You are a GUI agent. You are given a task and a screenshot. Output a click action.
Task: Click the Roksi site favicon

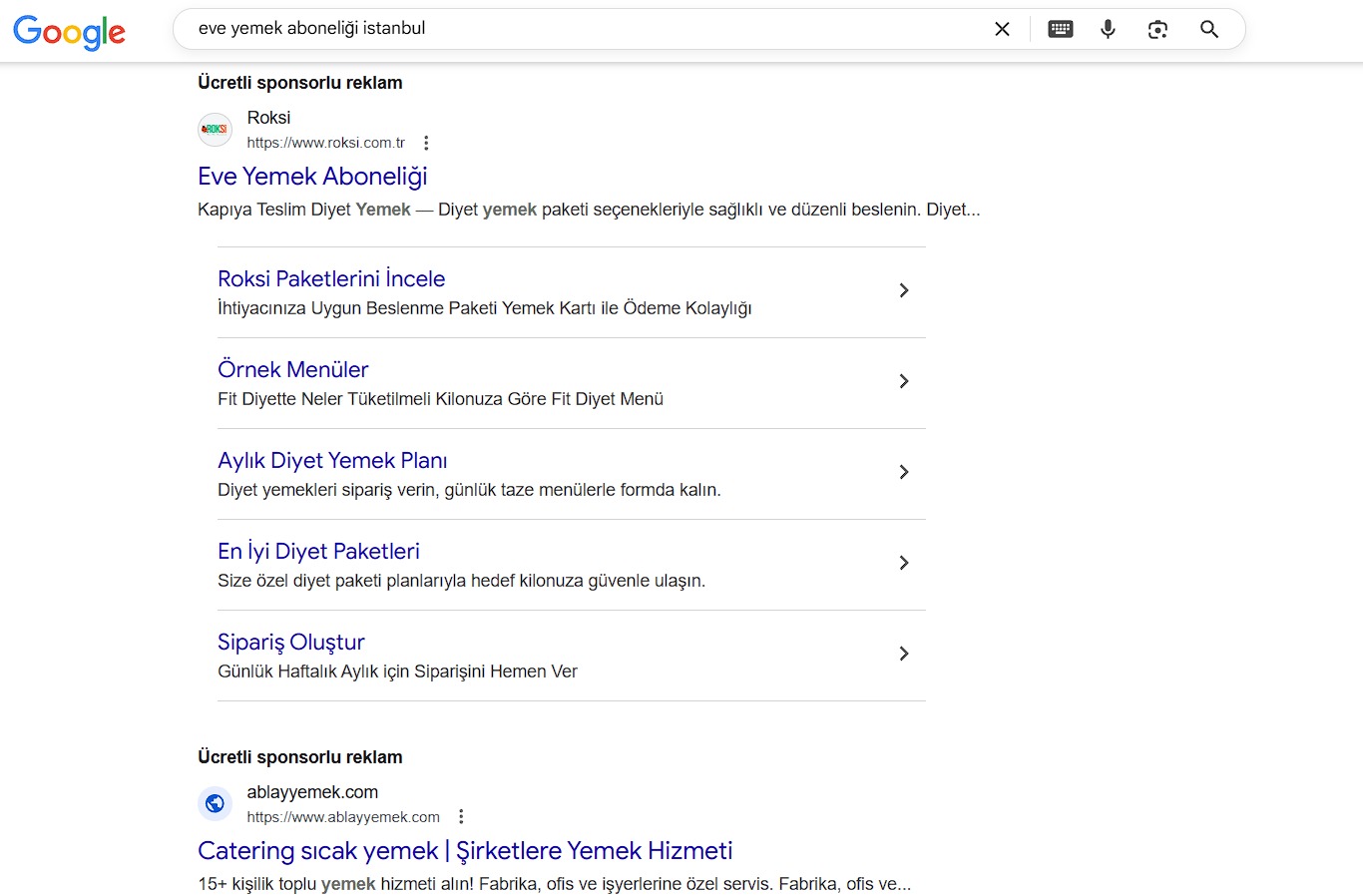(x=215, y=130)
